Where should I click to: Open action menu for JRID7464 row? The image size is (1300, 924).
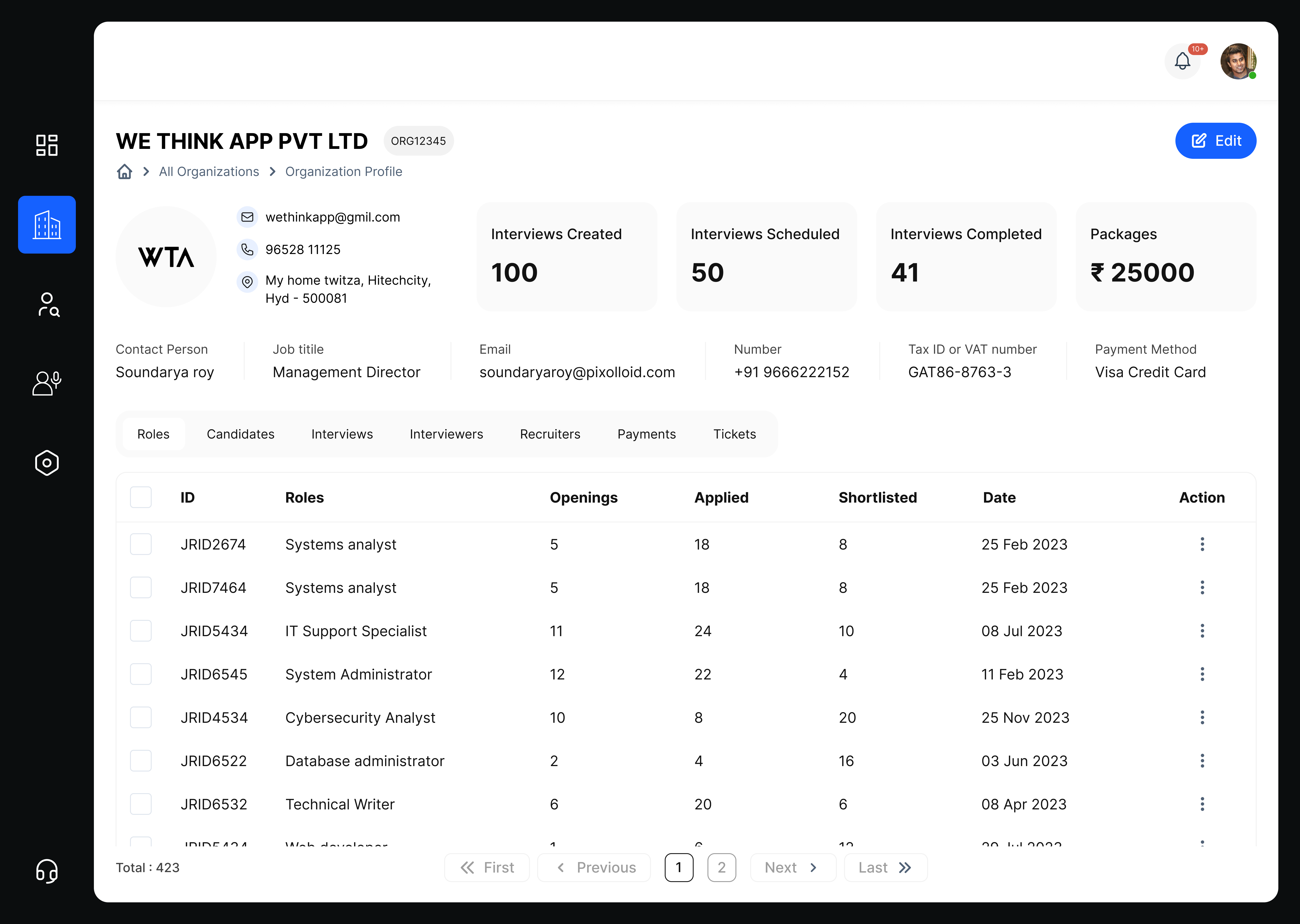tap(1202, 588)
